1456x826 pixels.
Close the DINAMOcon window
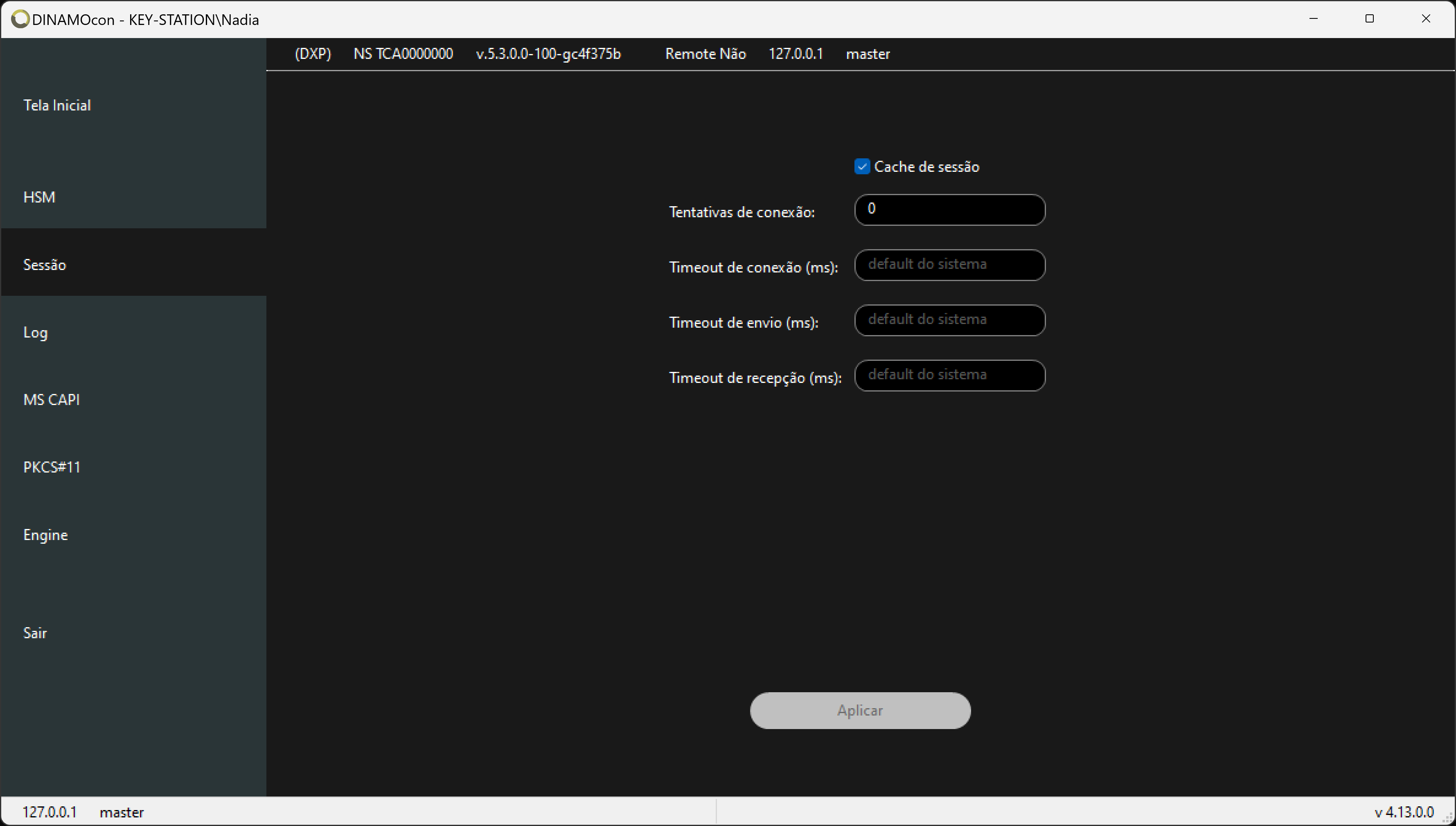click(x=1425, y=19)
